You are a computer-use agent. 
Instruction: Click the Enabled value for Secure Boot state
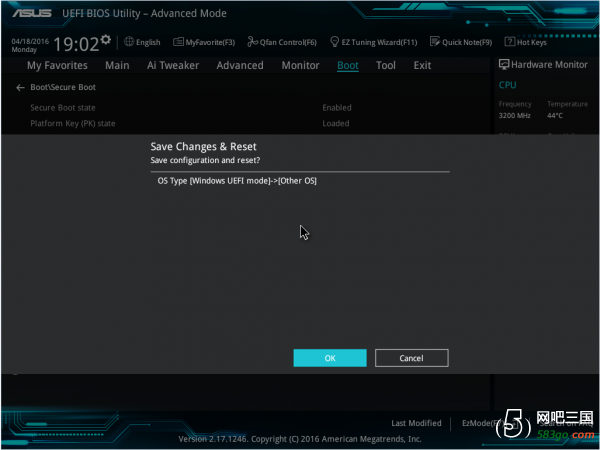pyautogui.click(x=337, y=108)
